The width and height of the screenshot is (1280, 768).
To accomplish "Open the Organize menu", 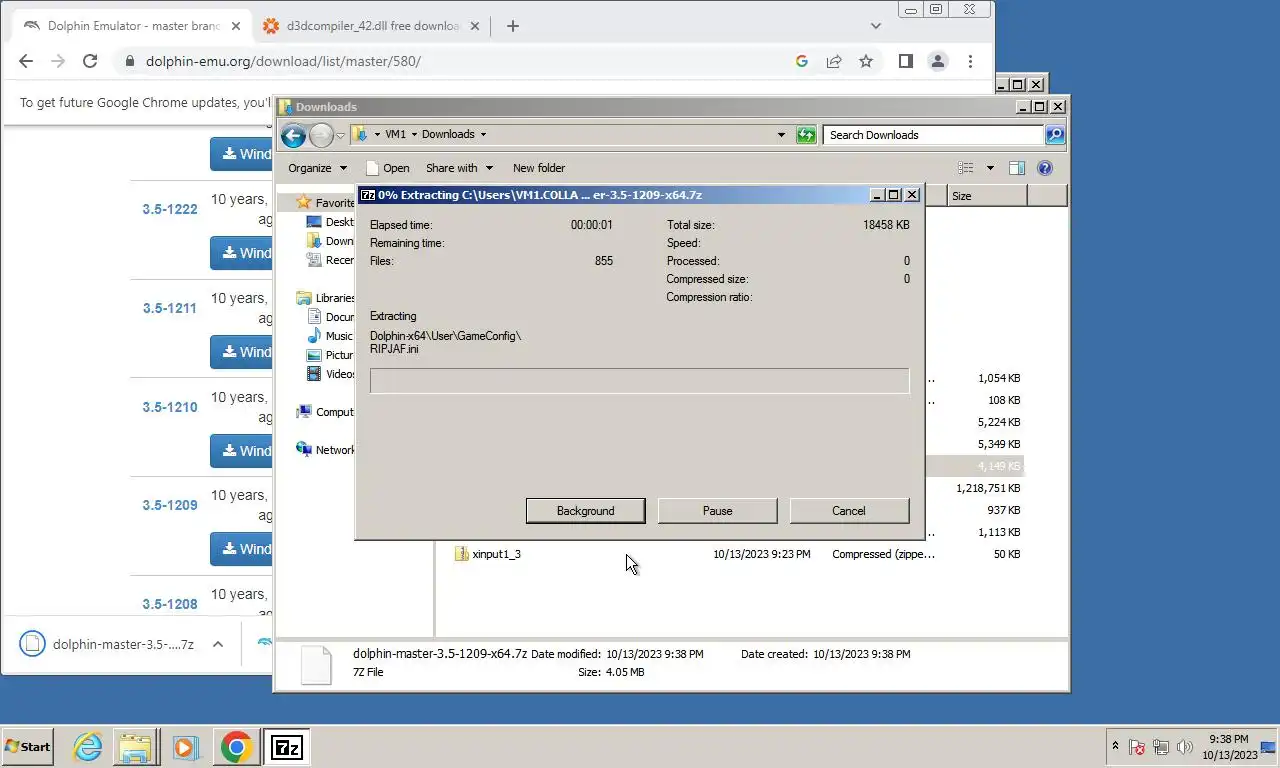I will coord(317,168).
